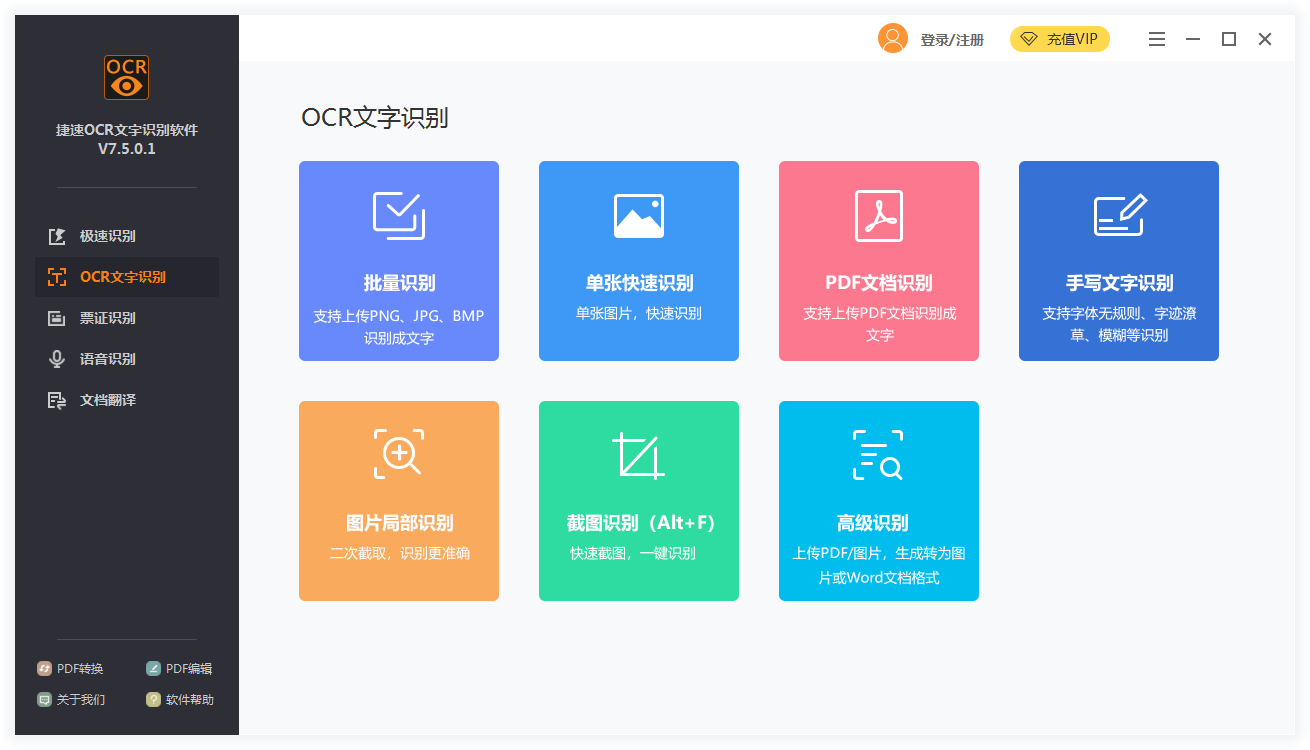Open the hamburger menu icon in title bar

pyautogui.click(x=1157, y=39)
